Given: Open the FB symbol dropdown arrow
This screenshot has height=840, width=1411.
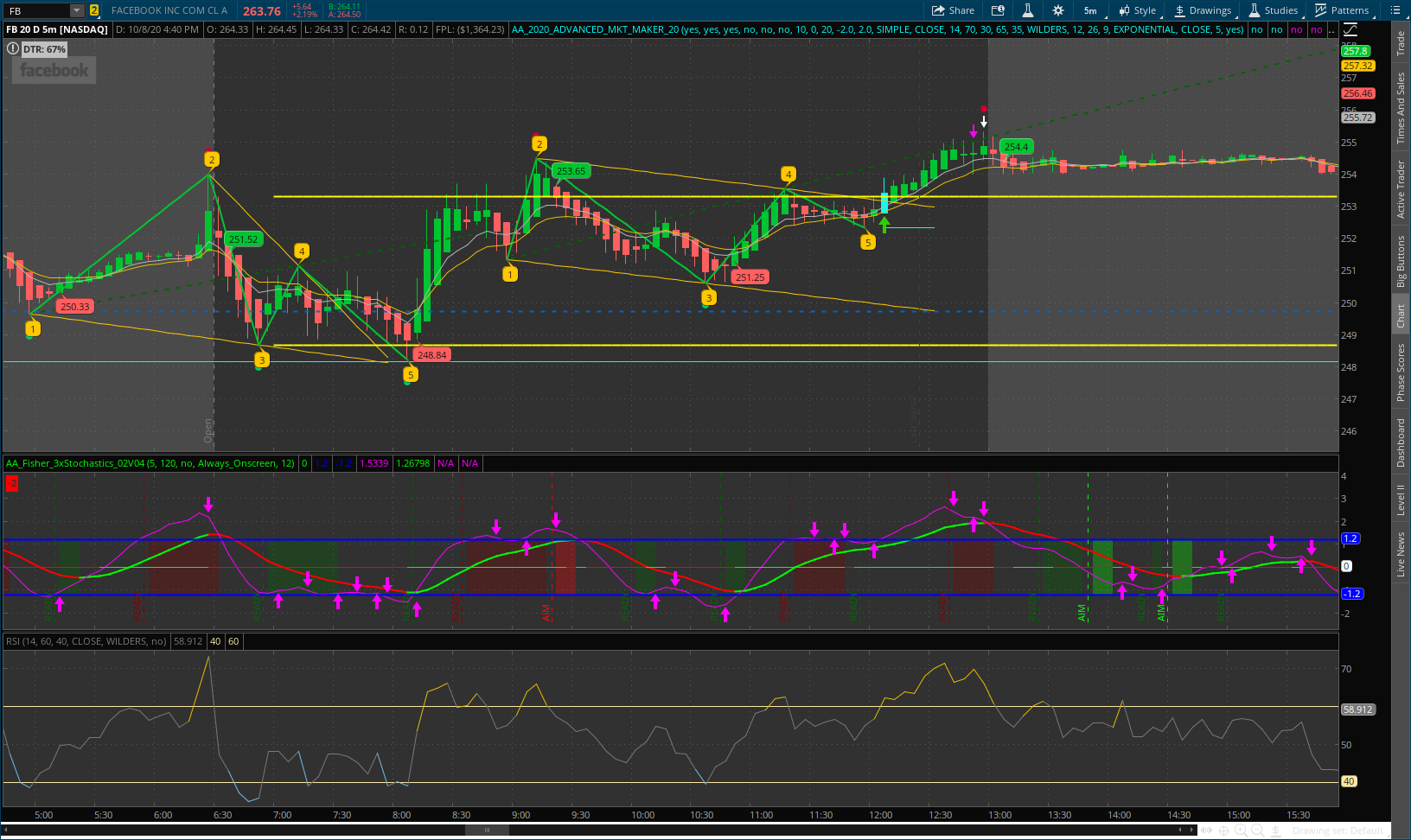Looking at the screenshot, I should [77, 10].
